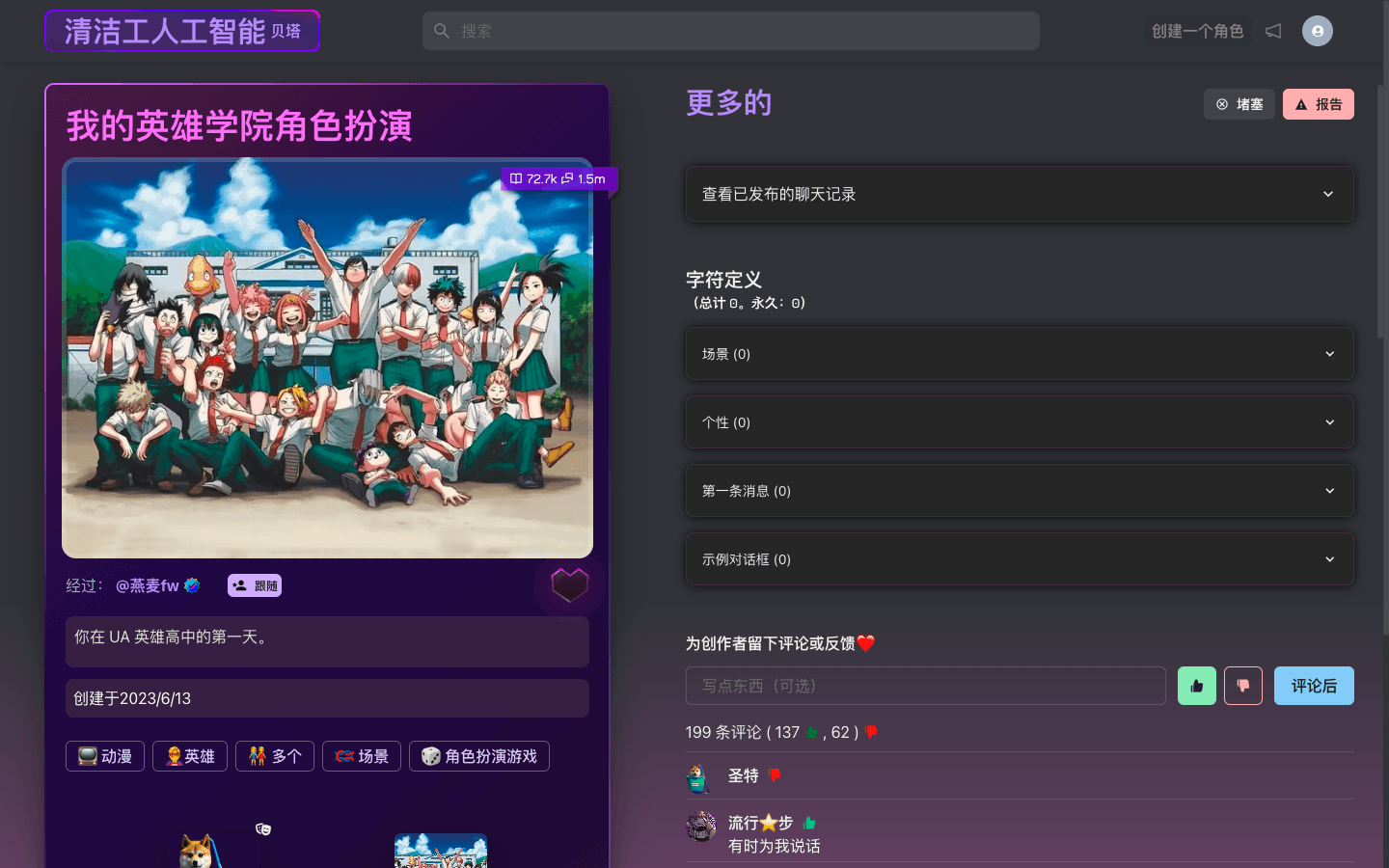Click the magnifier search icon

click(x=442, y=31)
